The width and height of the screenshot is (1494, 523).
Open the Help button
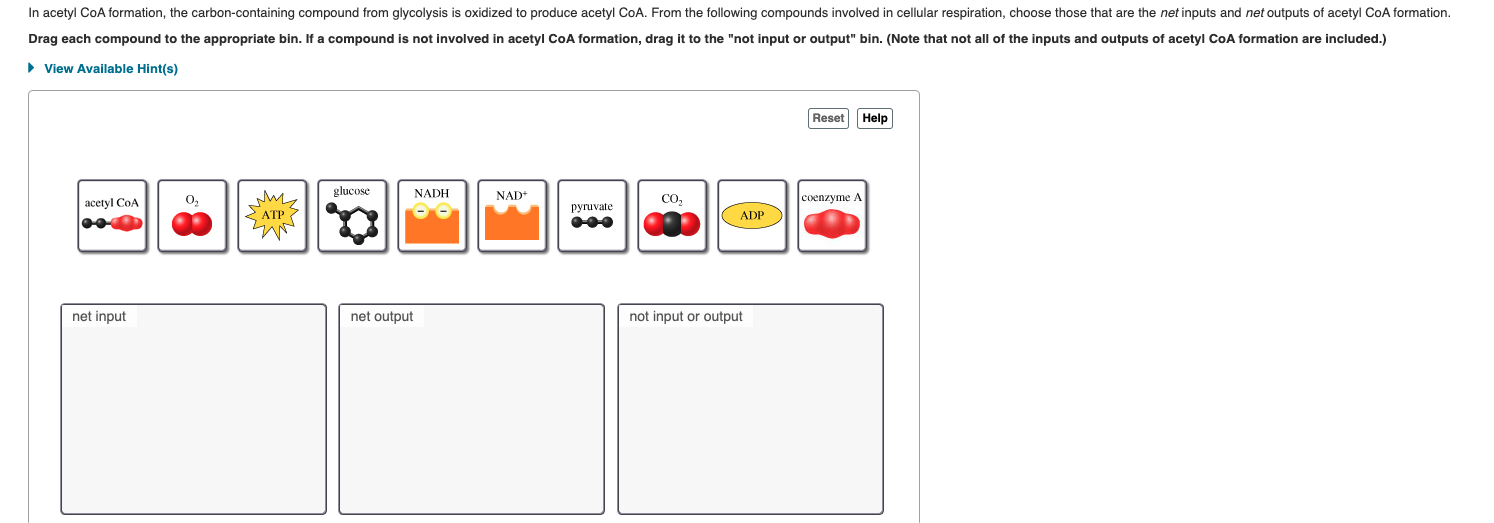coord(875,118)
